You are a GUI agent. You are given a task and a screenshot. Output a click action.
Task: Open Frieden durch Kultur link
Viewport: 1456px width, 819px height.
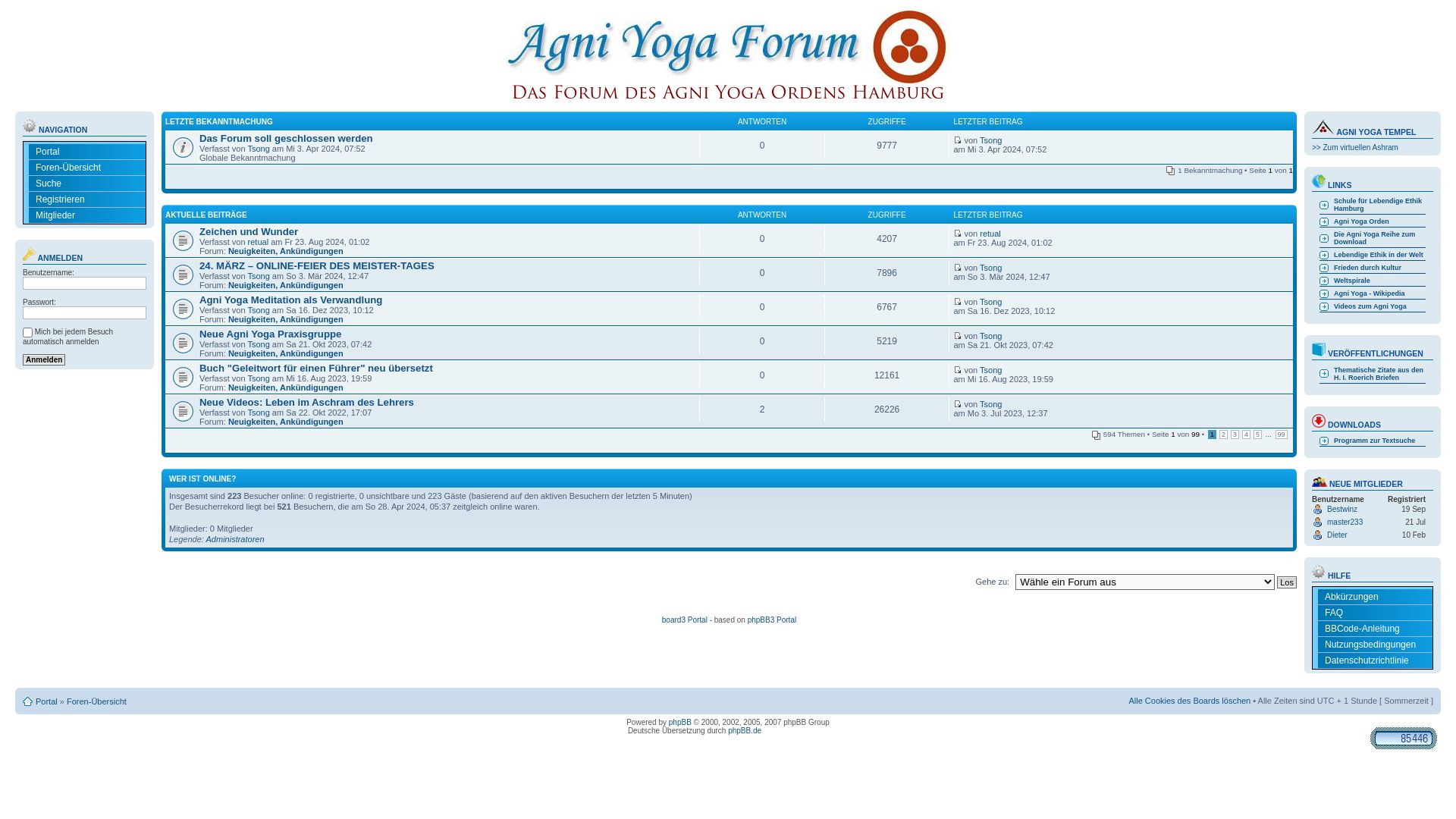(1367, 268)
